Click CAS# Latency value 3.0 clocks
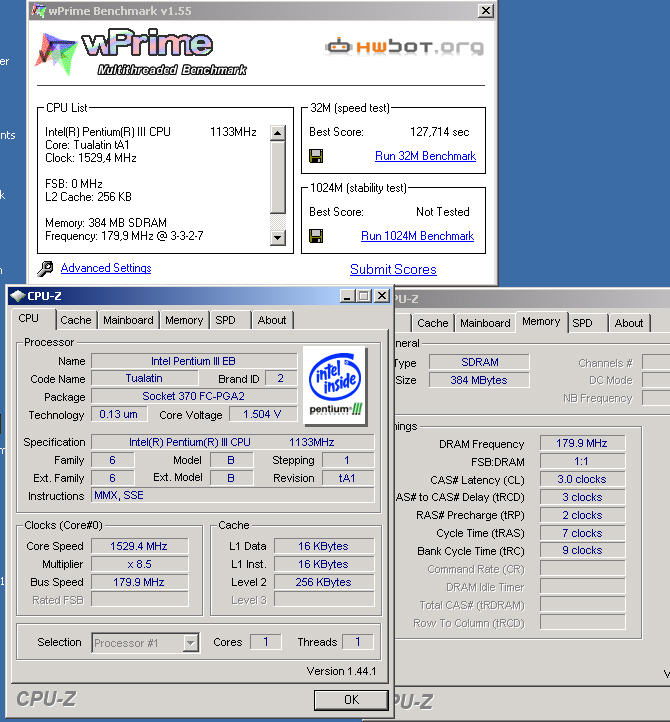The image size is (670, 722). (x=582, y=479)
